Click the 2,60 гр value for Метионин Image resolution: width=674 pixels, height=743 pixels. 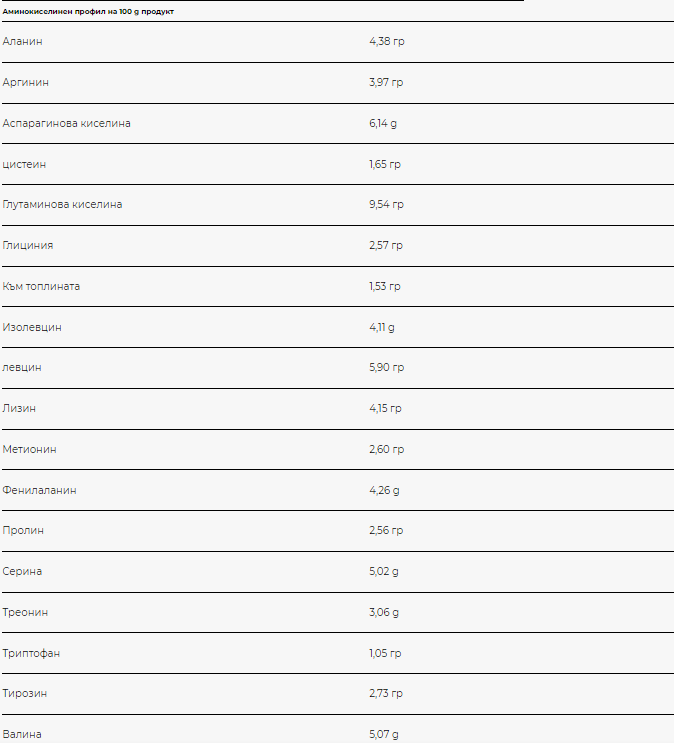click(387, 449)
